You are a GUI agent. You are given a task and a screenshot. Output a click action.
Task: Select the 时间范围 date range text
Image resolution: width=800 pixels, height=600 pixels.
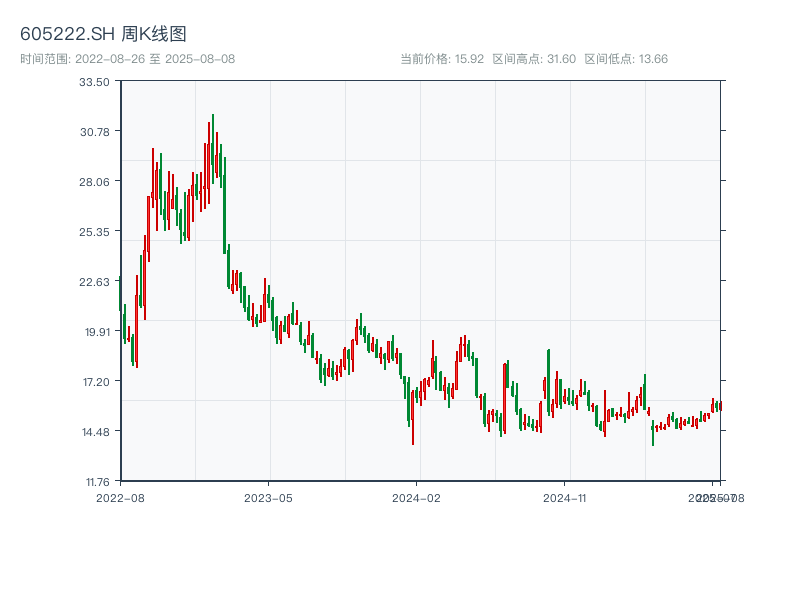(x=127, y=59)
